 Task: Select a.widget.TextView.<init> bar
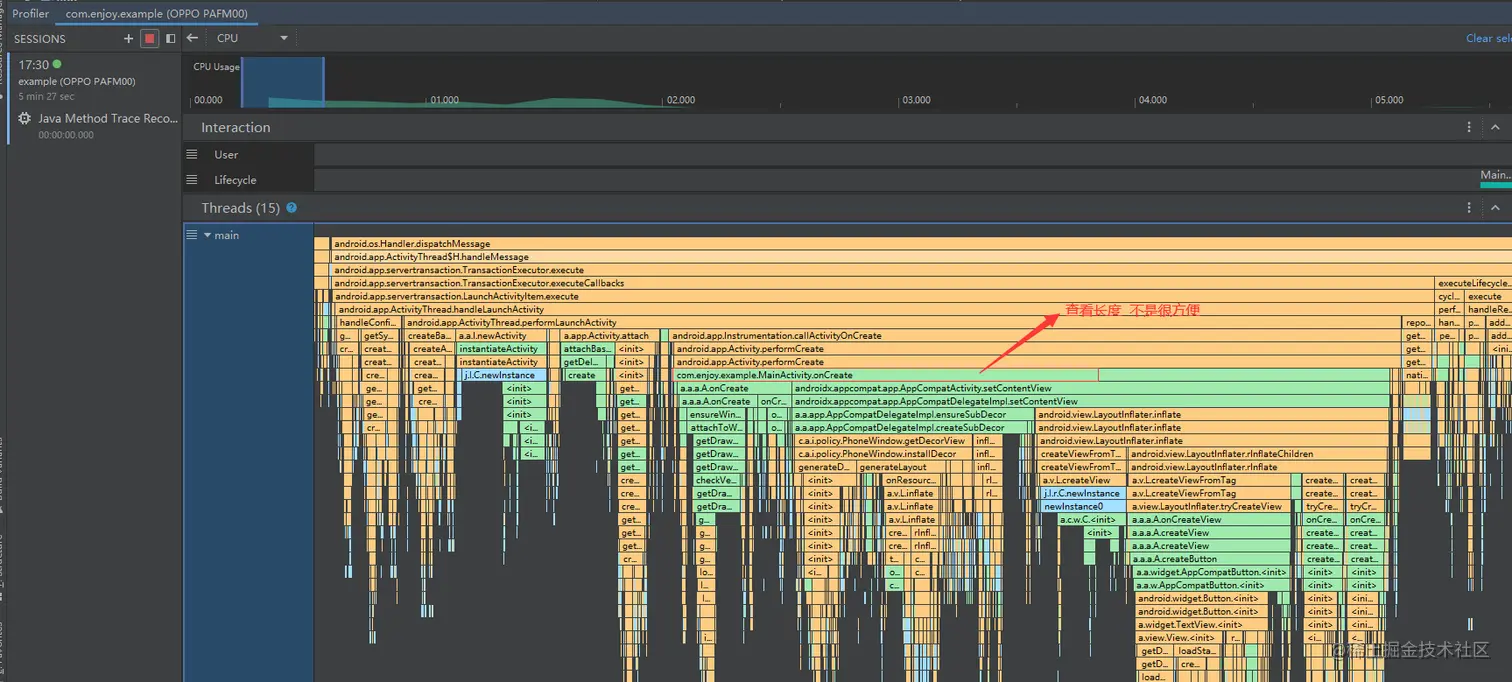[x=1201, y=624]
